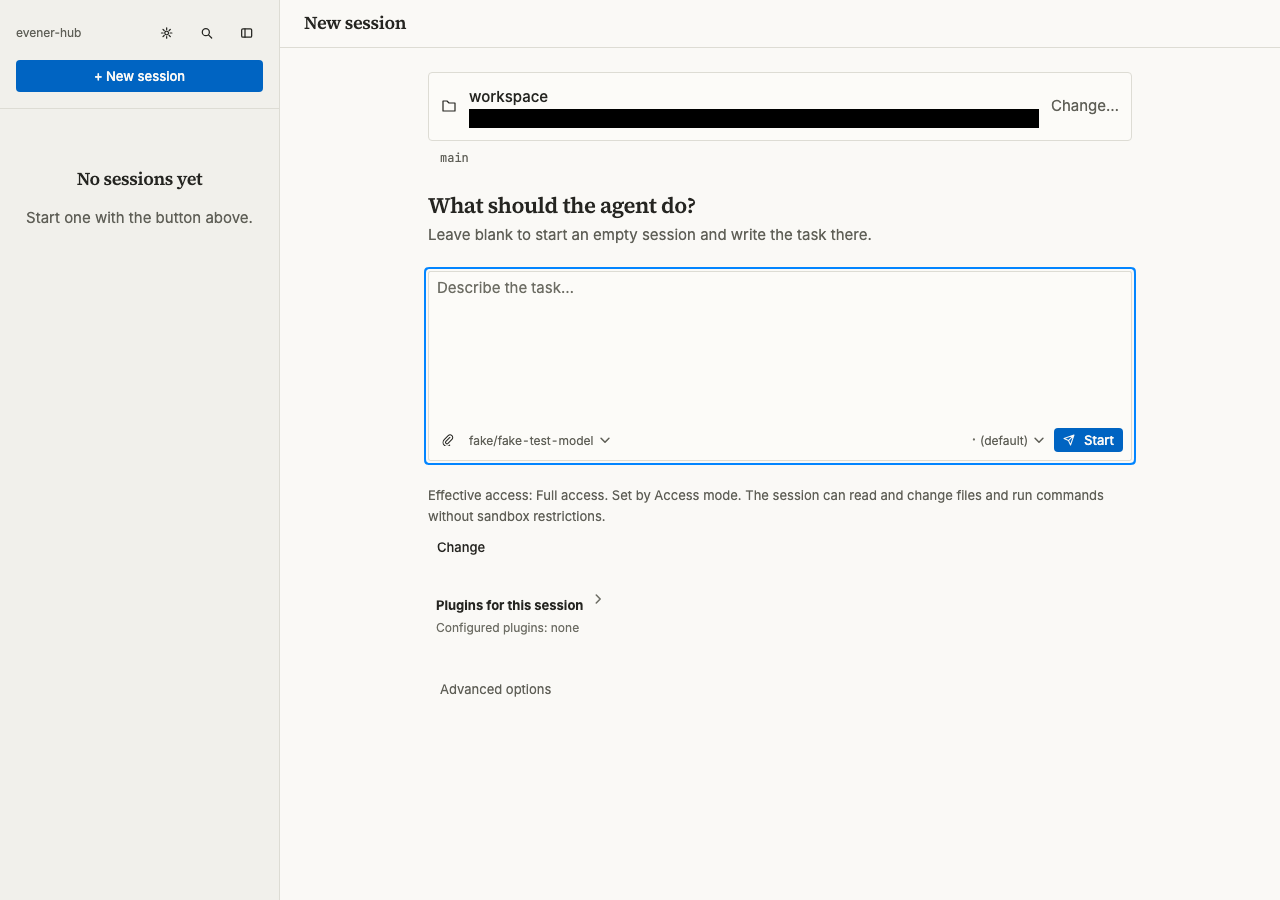The image size is (1280, 900).
Task: Open the (default) options dropdown
Action: tap(1008, 440)
